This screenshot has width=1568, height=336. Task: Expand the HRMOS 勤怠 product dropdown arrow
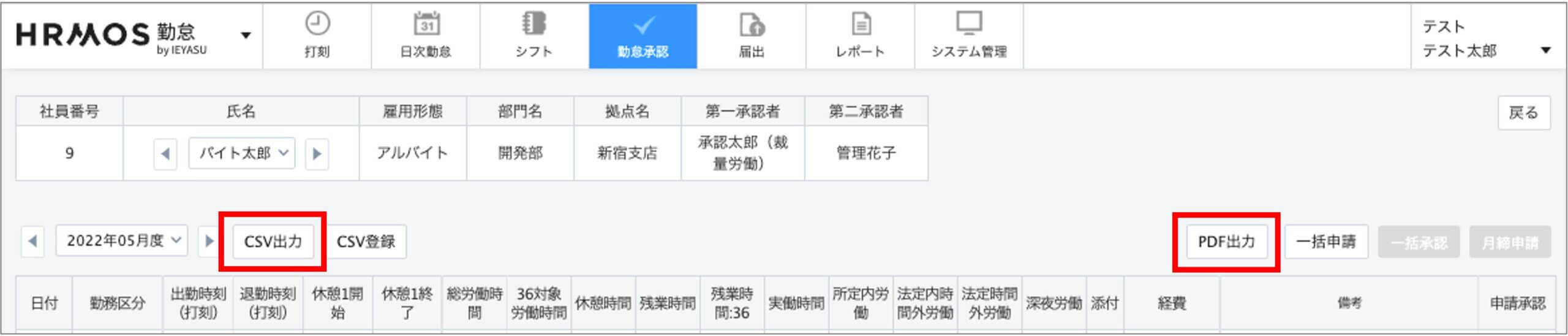coord(246,35)
